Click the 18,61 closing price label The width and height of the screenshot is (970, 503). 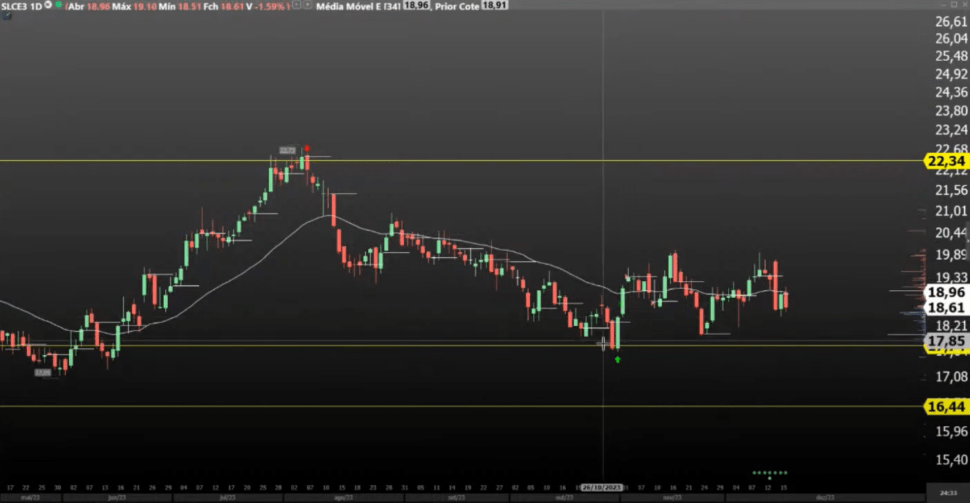pos(946,309)
